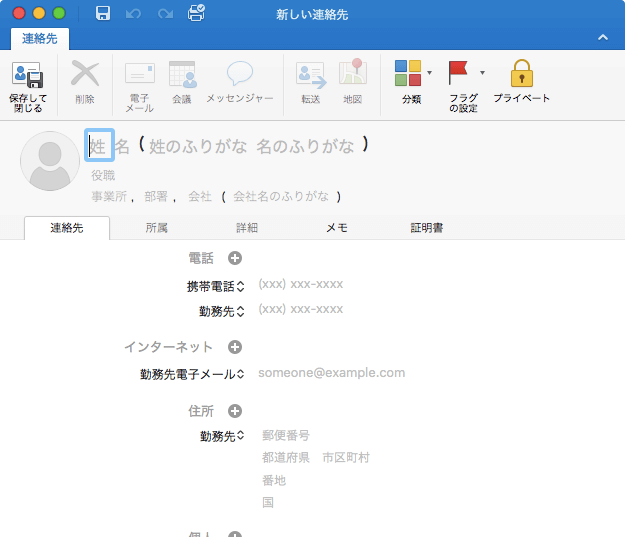Click the Undo arrow icon
The image size is (625, 537).
[133, 14]
